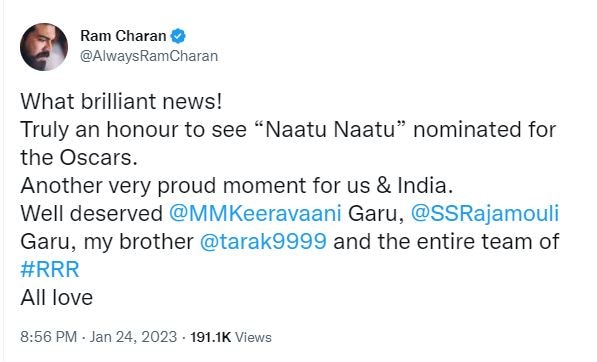Visit the @AlwaysRamCharan handle
Image resolution: width=597 pixels, height=362 pixels.
click(x=149, y=56)
